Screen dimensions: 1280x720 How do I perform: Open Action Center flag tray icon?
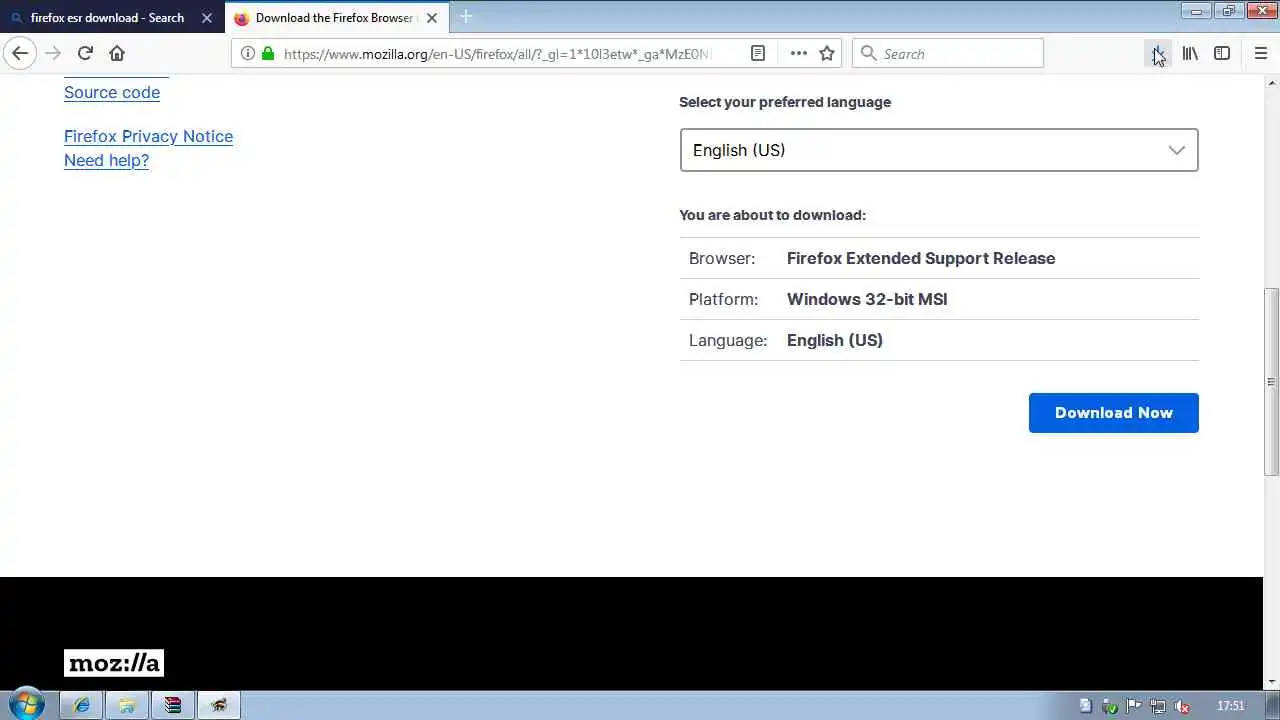[1134, 706]
